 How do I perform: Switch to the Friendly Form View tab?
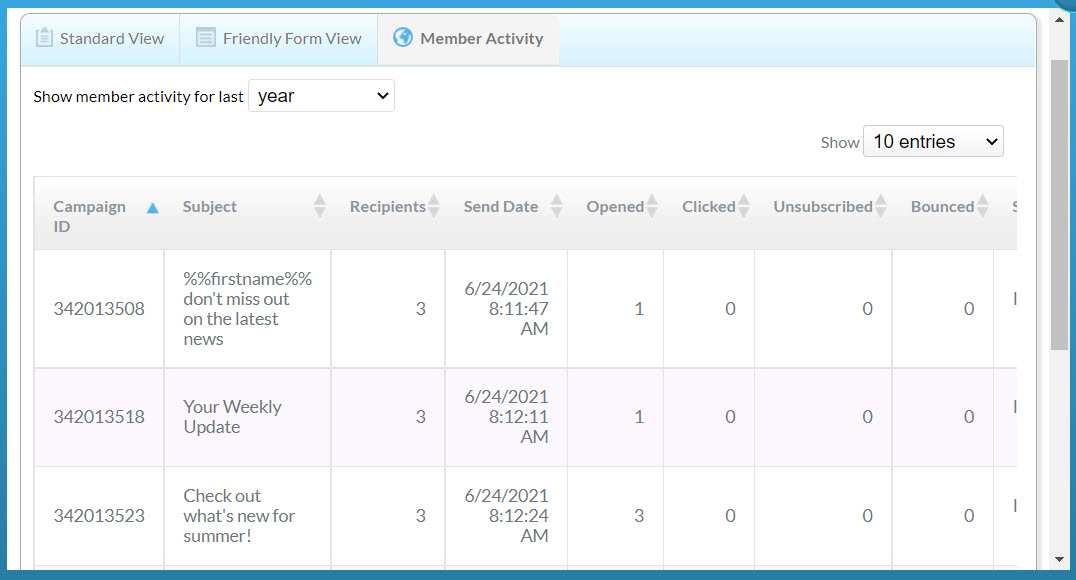[278, 39]
